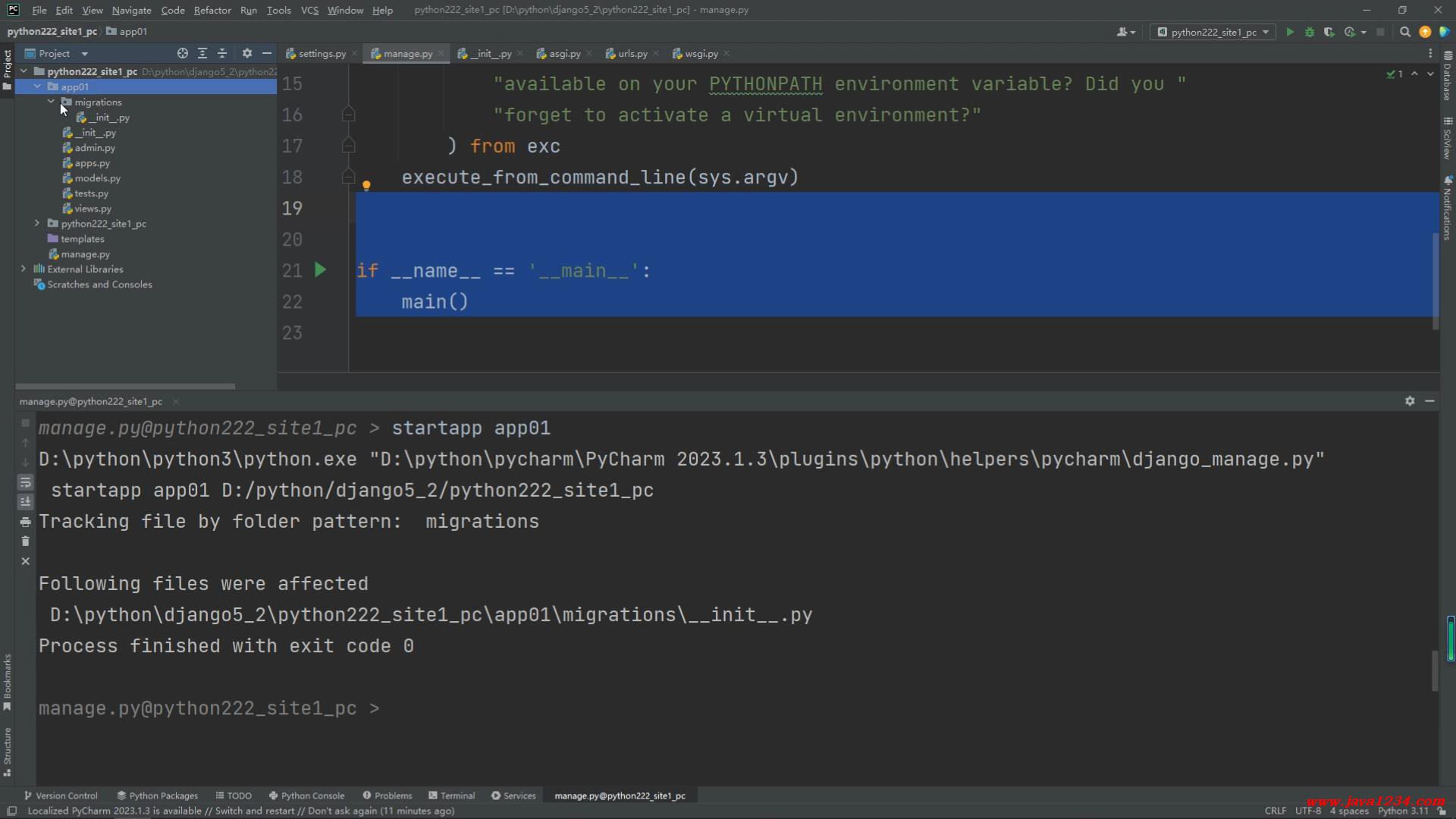The height and width of the screenshot is (819, 1456).
Task: Open the File menu
Action: click(x=39, y=10)
